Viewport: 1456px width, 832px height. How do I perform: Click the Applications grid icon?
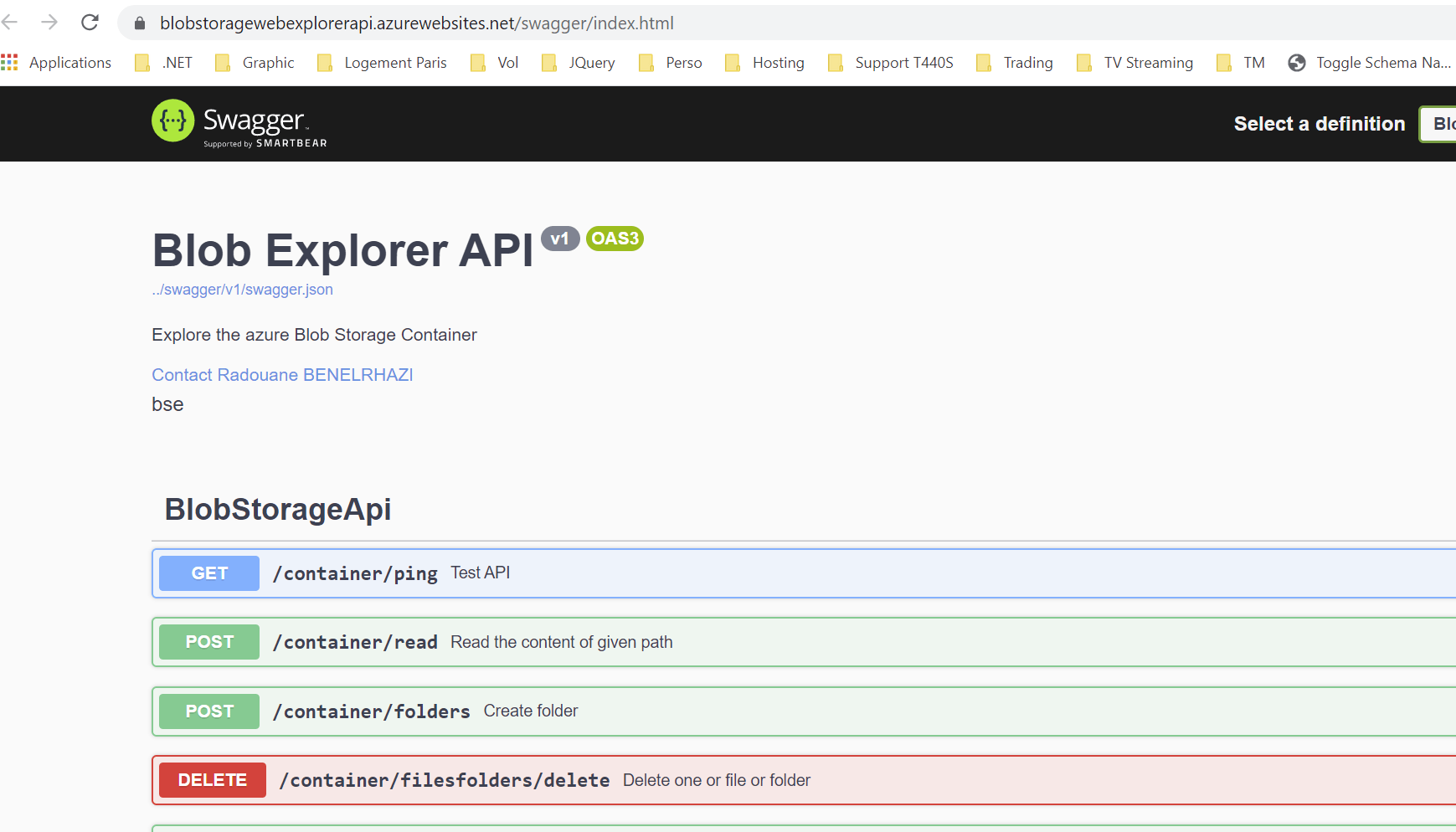(10, 62)
